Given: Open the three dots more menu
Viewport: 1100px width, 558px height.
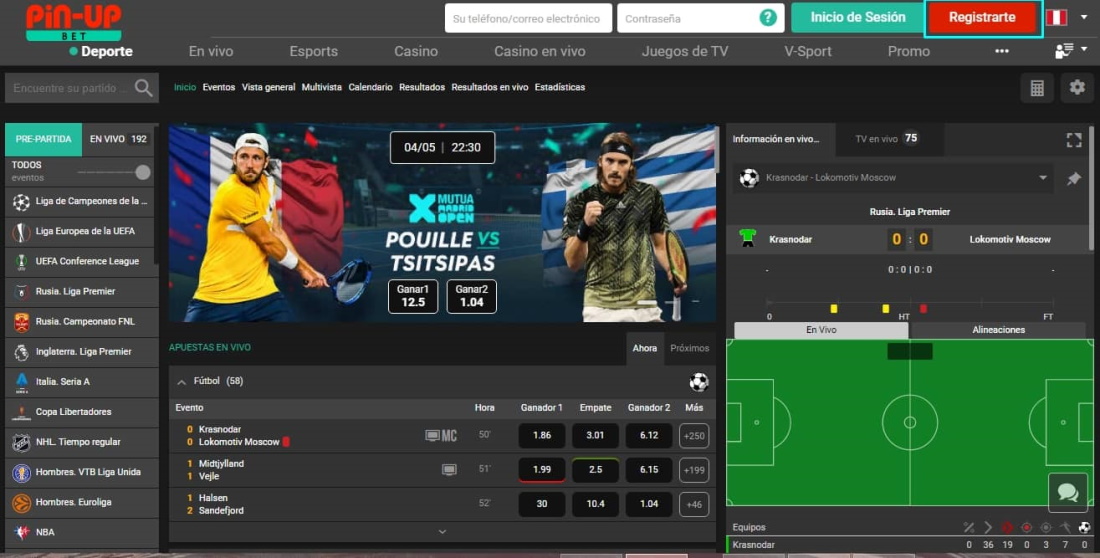Looking at the screenshot, I should (x=1002, y=51).
